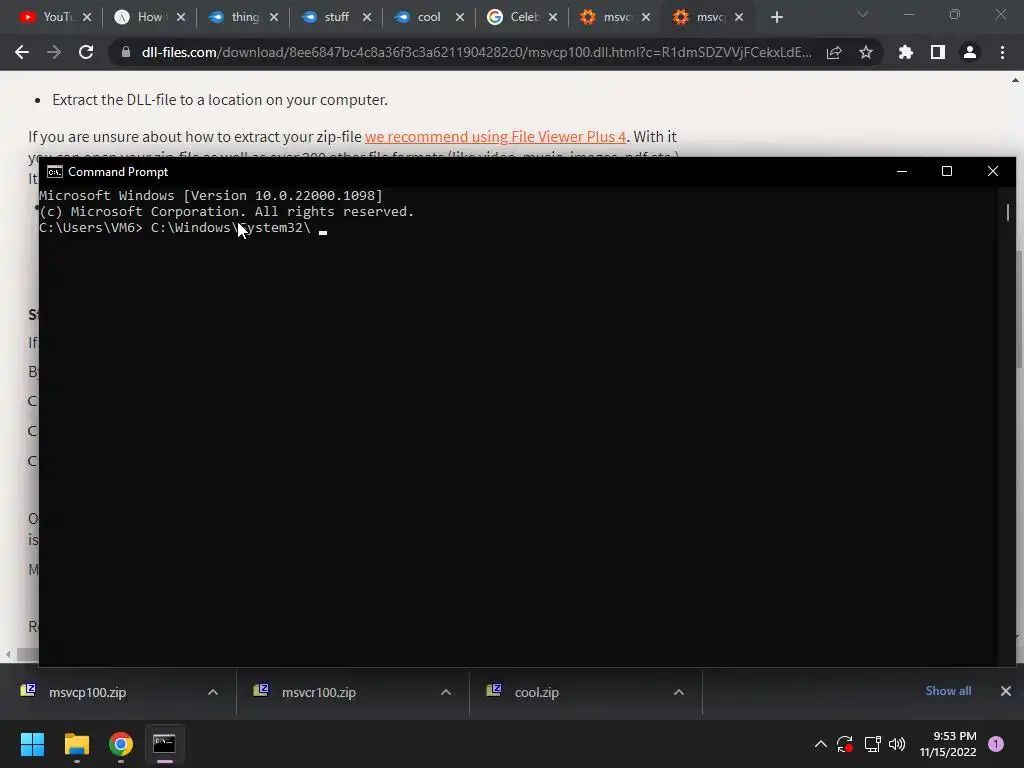Close the active msvcp tab
This screenshot has width=1024, height=768.
pos(739,17)
